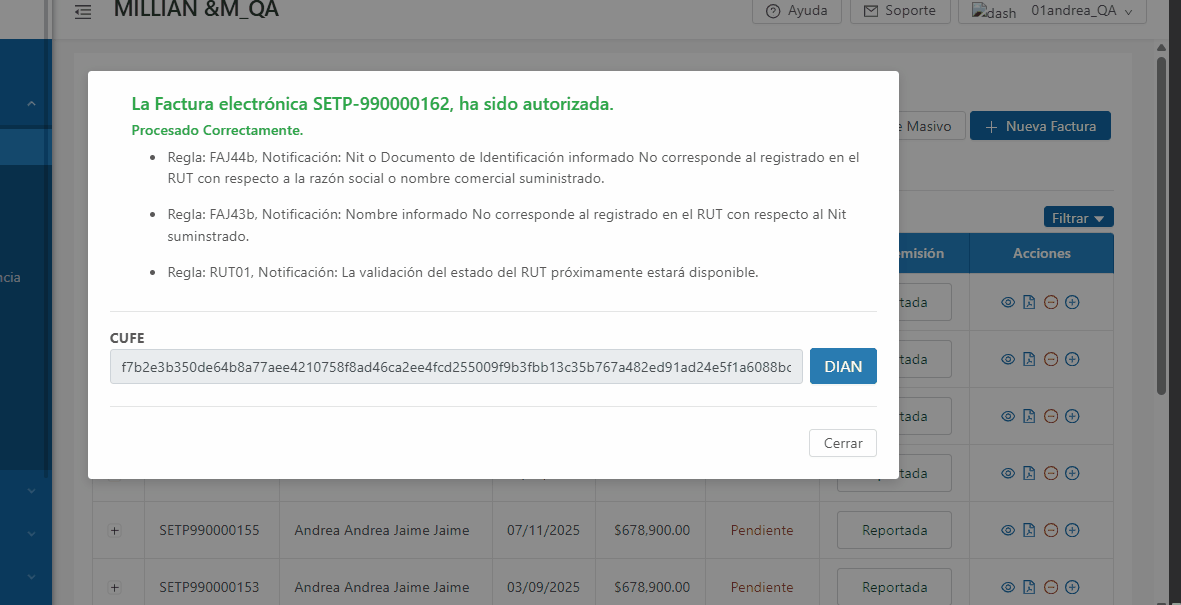This screenshot has width=1181, height=605.
Task: Expand row details for SETP990000153
Action: point(114,588)
